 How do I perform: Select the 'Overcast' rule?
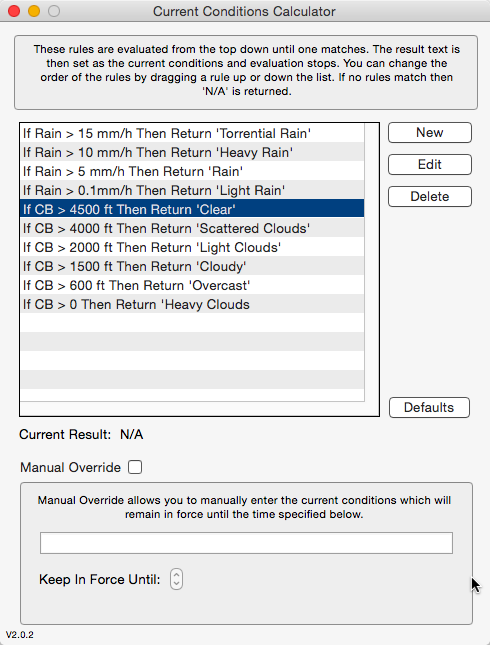(x=192, y=285)
